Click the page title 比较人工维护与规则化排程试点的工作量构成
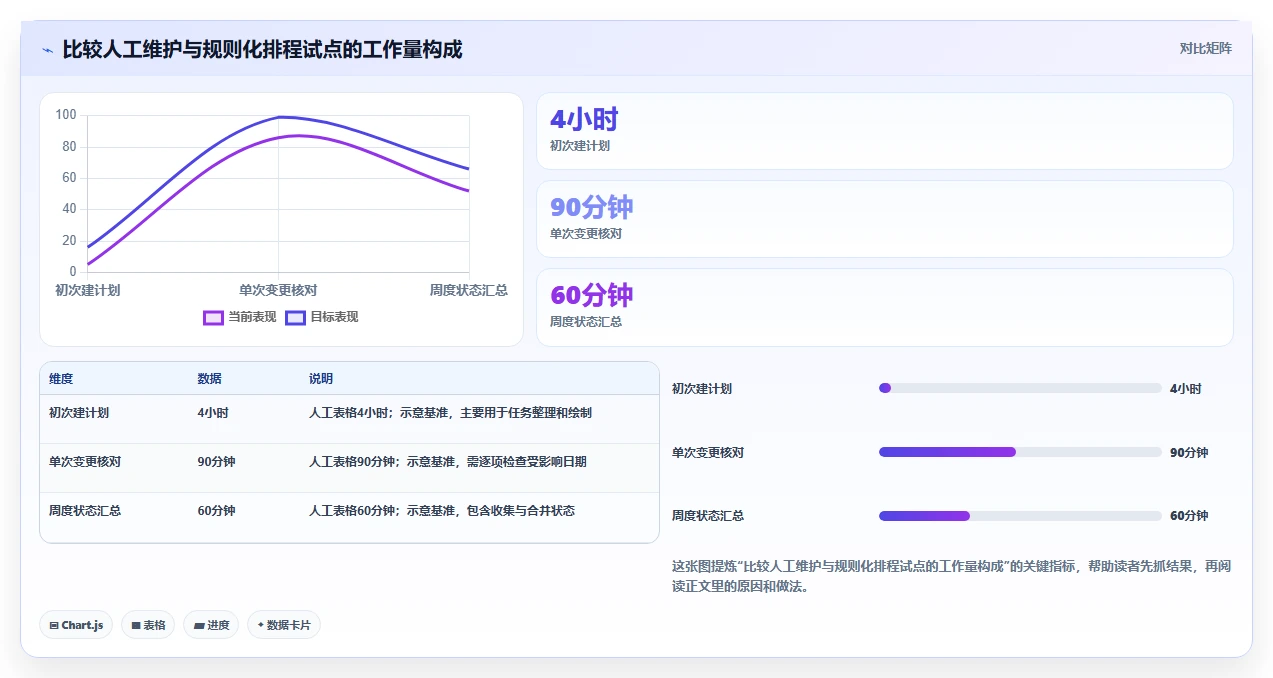 pyautogui.click(x=262, y=49)
